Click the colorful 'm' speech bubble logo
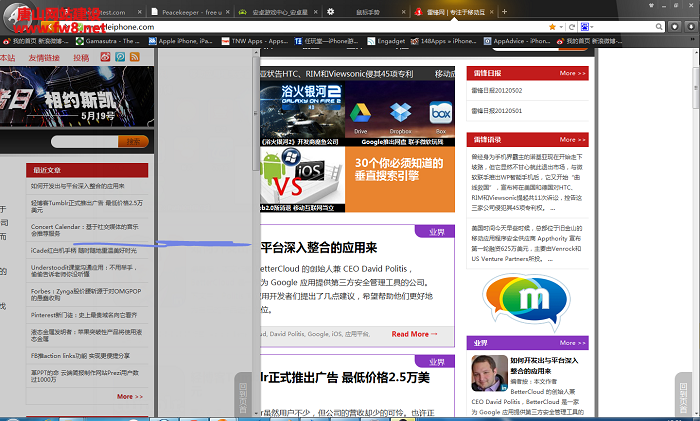 [526, 302]
